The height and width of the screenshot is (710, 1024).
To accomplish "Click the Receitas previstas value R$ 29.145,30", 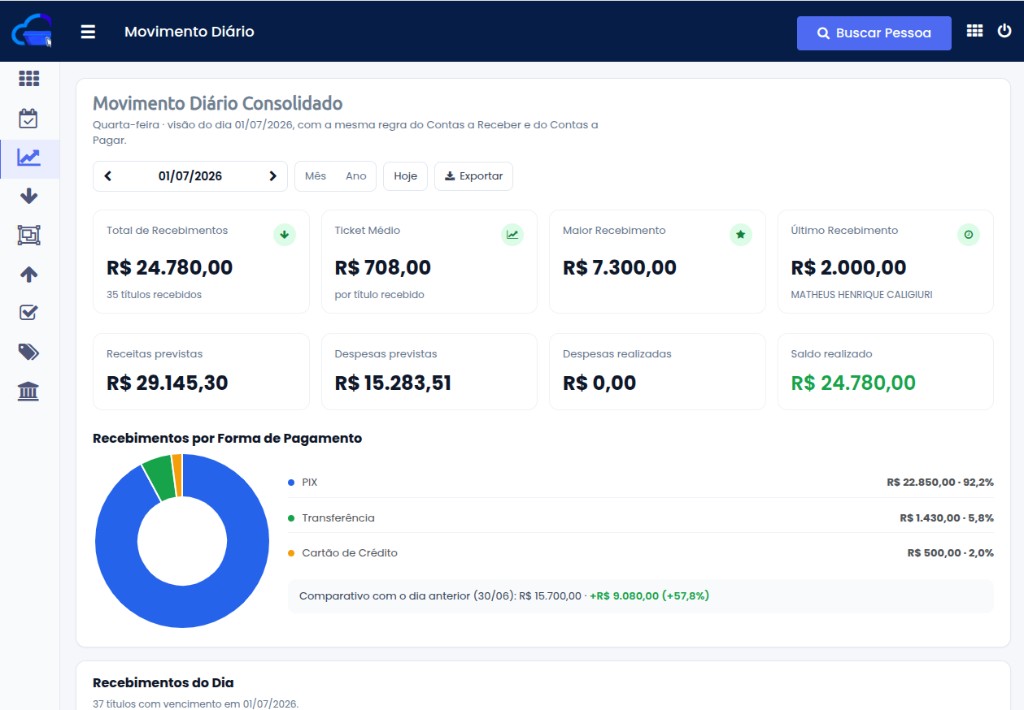I will (167, 383).
